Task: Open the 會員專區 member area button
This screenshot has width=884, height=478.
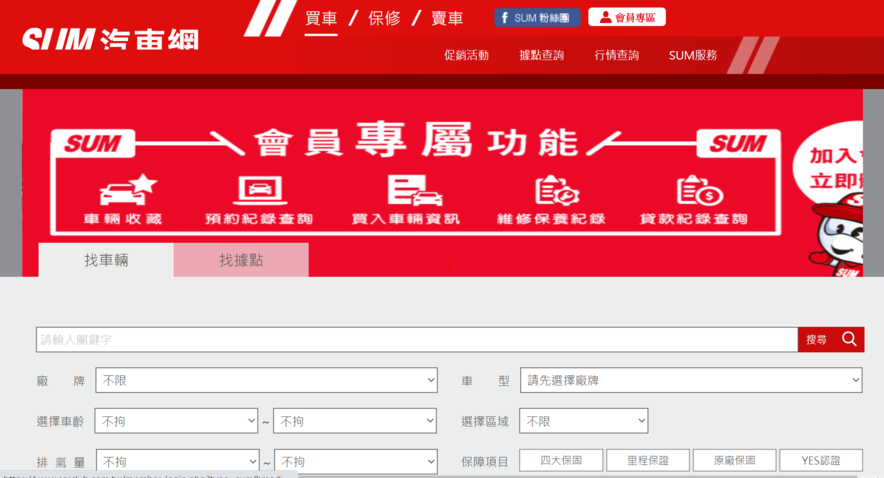Action: point(627,17)
